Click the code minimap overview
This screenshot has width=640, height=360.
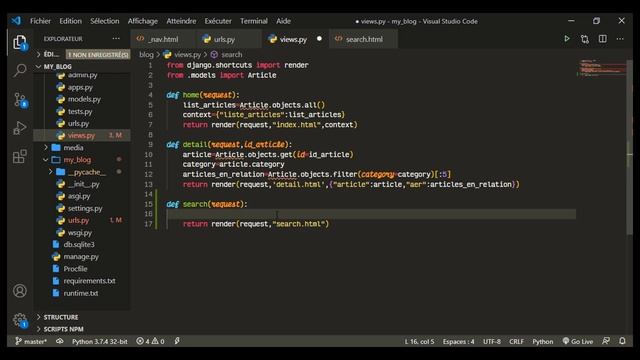[601, 68]
